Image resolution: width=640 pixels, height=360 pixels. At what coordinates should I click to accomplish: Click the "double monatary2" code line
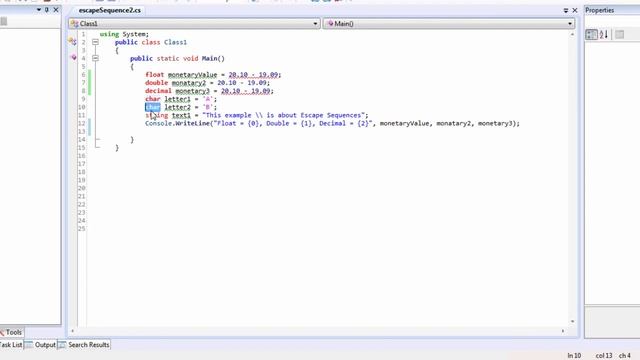point(207,83)
